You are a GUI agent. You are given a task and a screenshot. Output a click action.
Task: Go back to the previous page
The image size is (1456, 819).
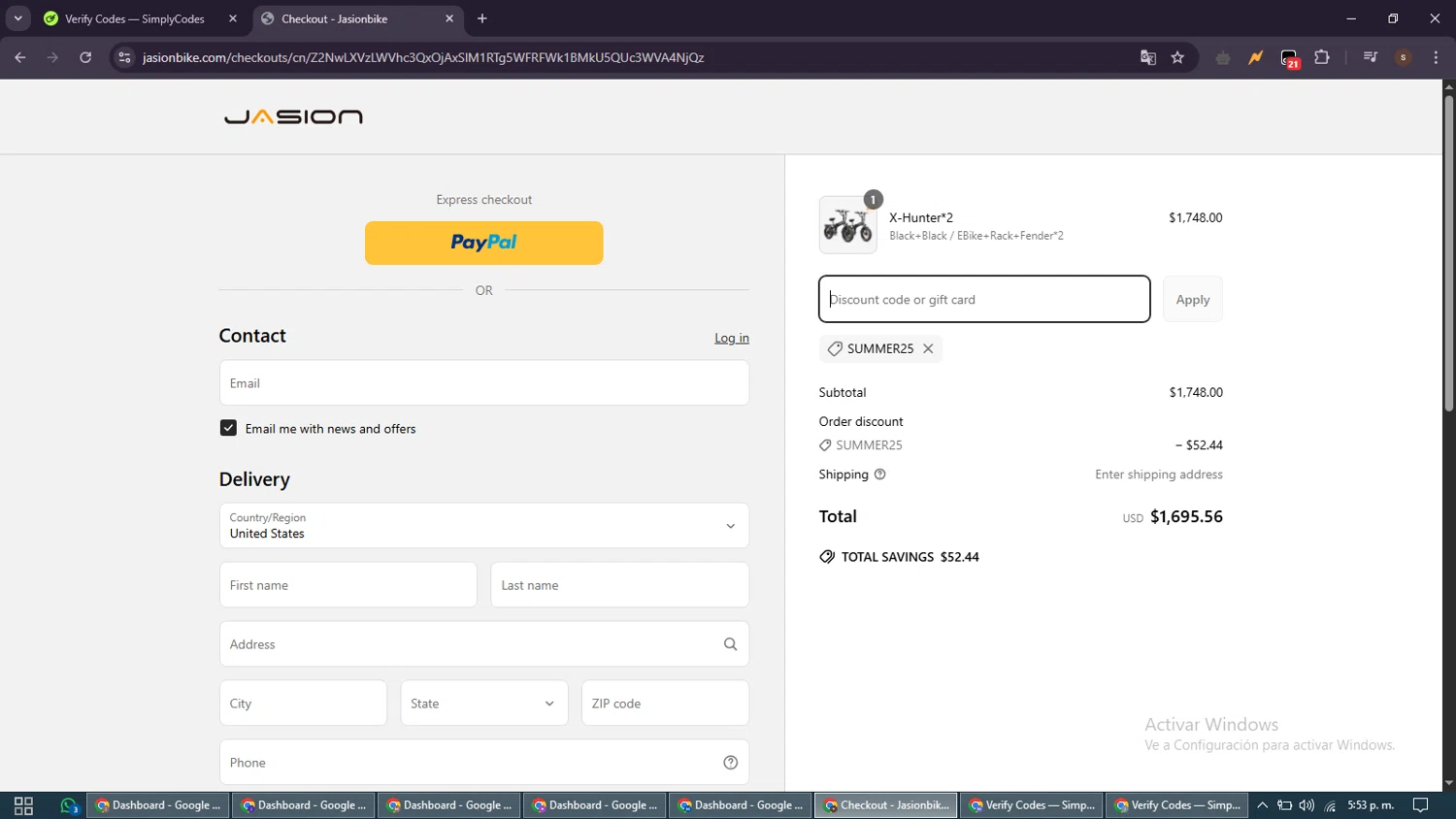click(20, 57)
